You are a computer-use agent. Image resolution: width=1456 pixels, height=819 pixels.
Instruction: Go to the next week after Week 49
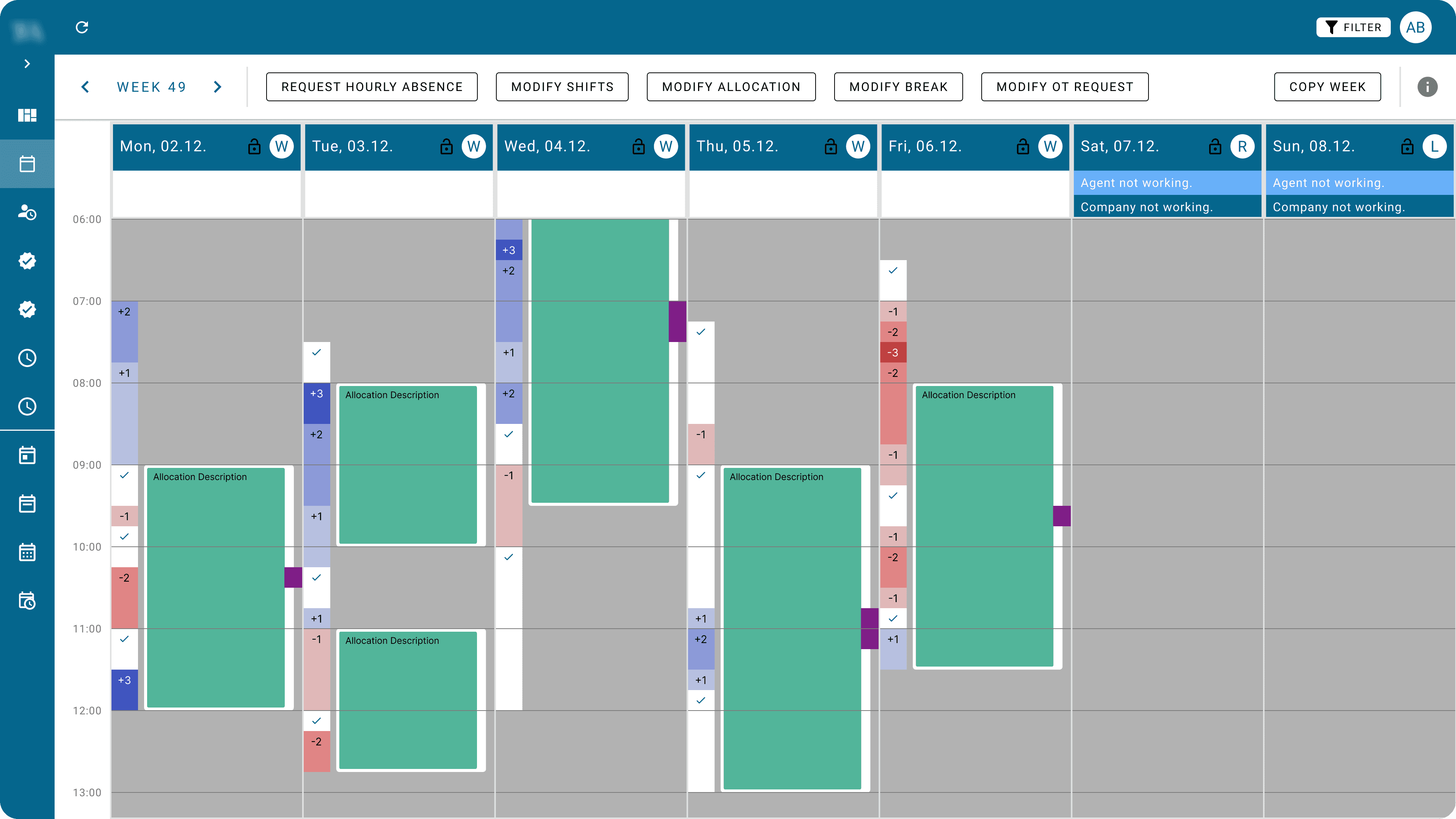[x=218, y=87]
